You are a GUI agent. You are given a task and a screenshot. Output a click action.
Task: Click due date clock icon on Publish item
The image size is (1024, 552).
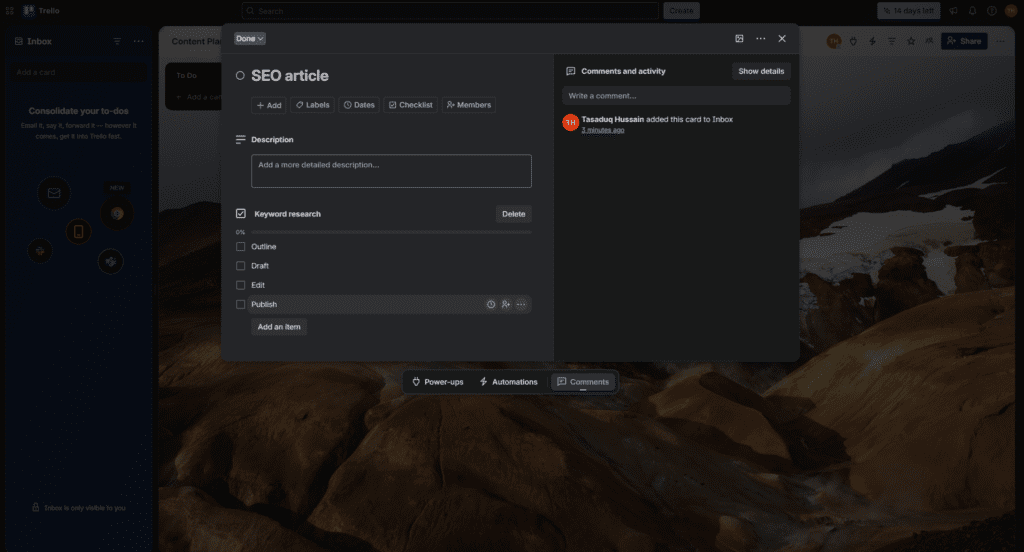coord(490,304)
